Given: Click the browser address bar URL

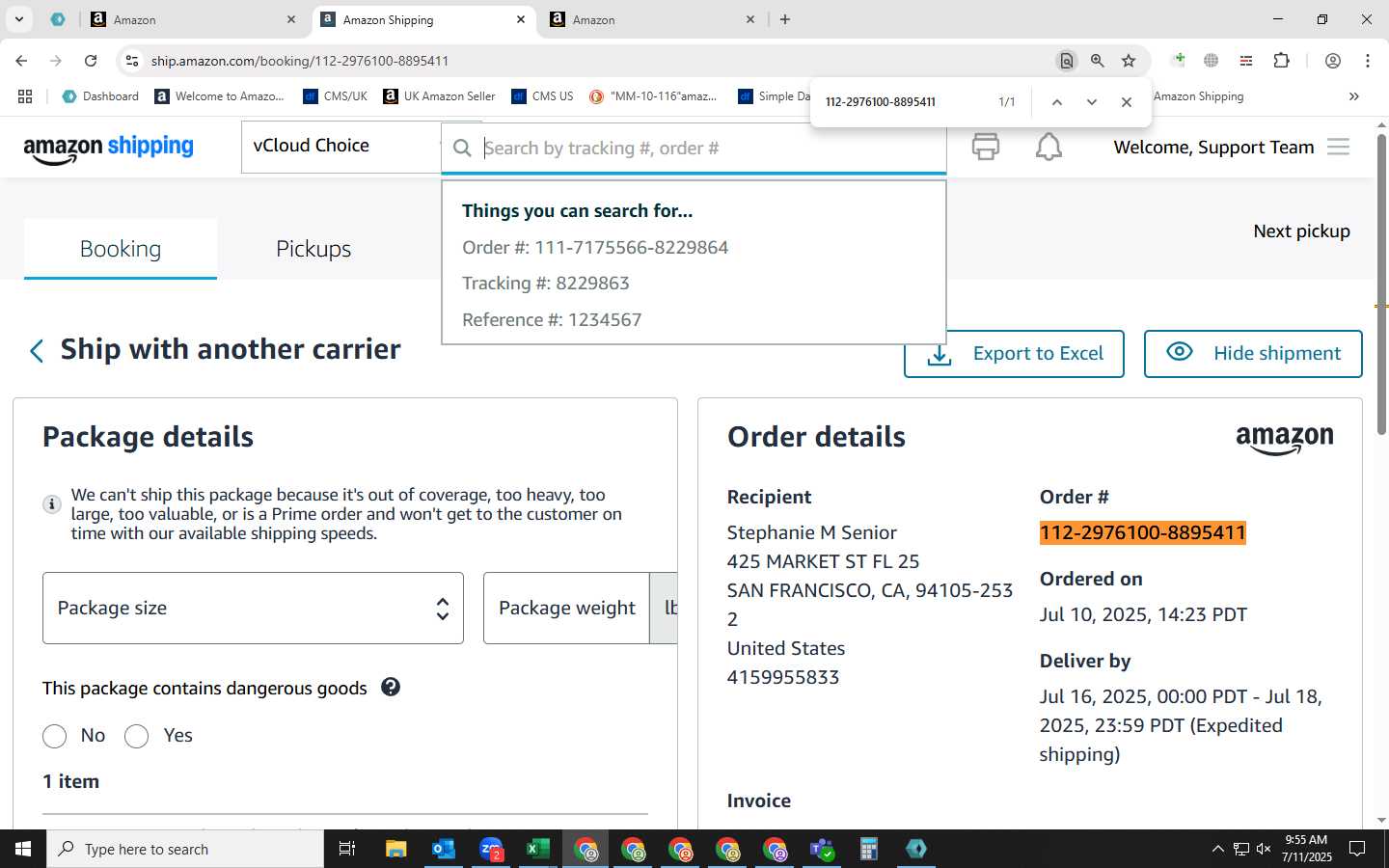Looking at the screenshot, I should (299, 61).
